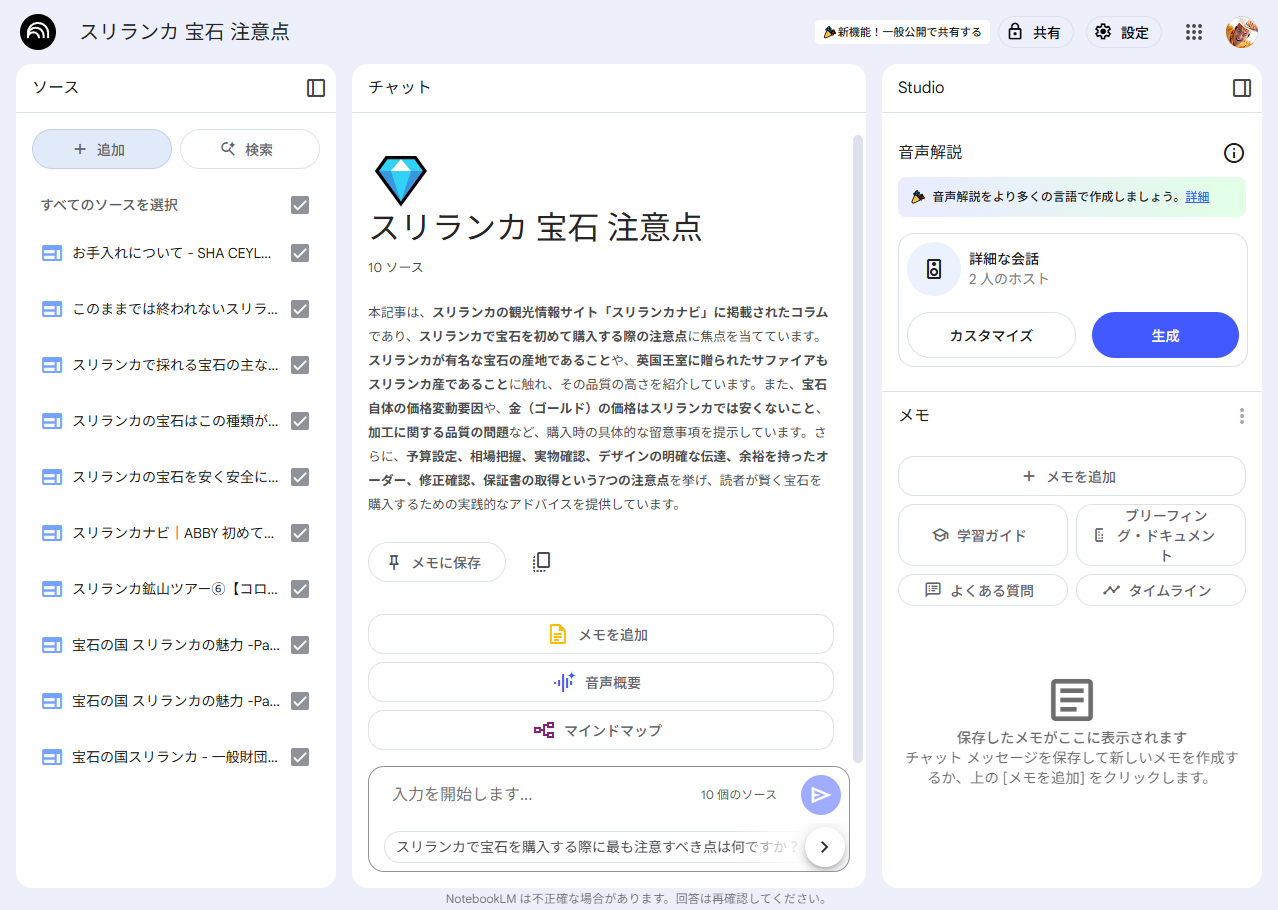The width and height of the screenshot is (1278, 910).
Task: Copy the summary text
Action: (x=541, y=562)
